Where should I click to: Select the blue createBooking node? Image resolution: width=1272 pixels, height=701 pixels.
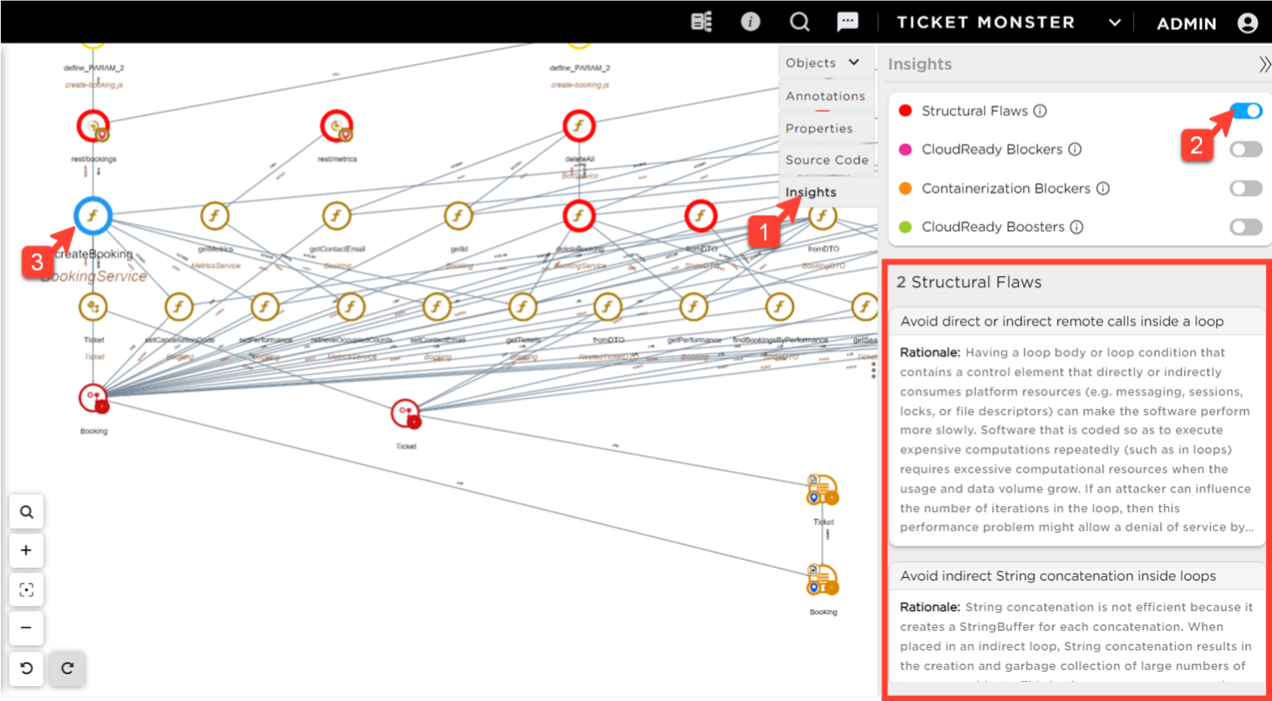[93, 215]
